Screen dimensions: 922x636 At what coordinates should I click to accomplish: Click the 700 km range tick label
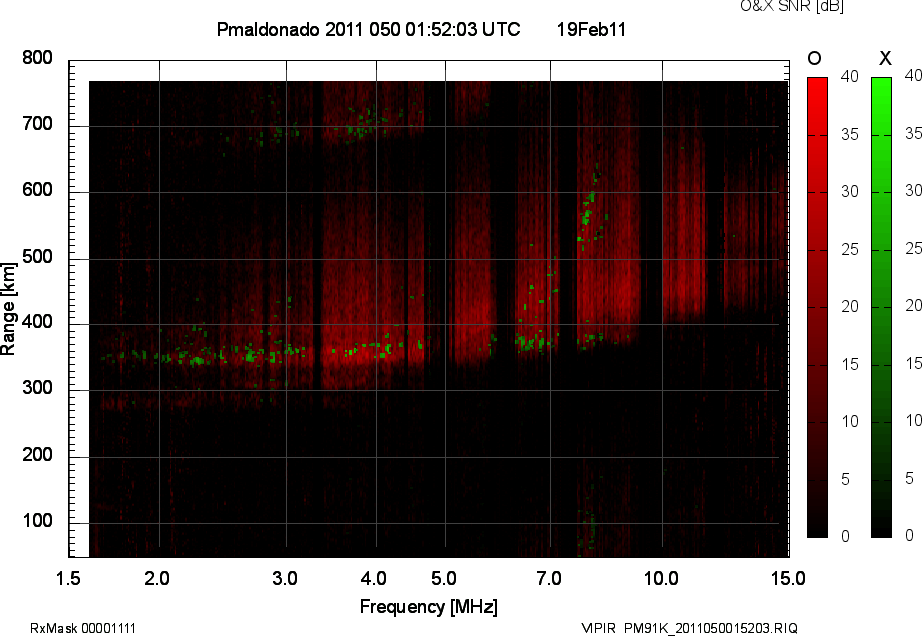(38, 124)
